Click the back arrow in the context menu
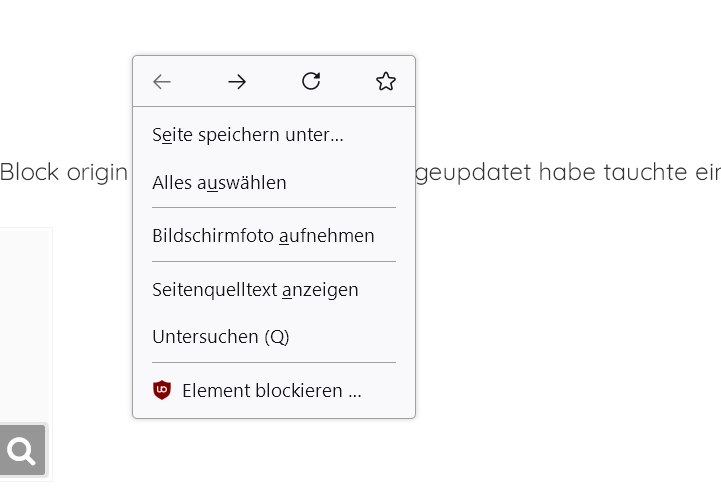The image size is (721, 501). 162,82
